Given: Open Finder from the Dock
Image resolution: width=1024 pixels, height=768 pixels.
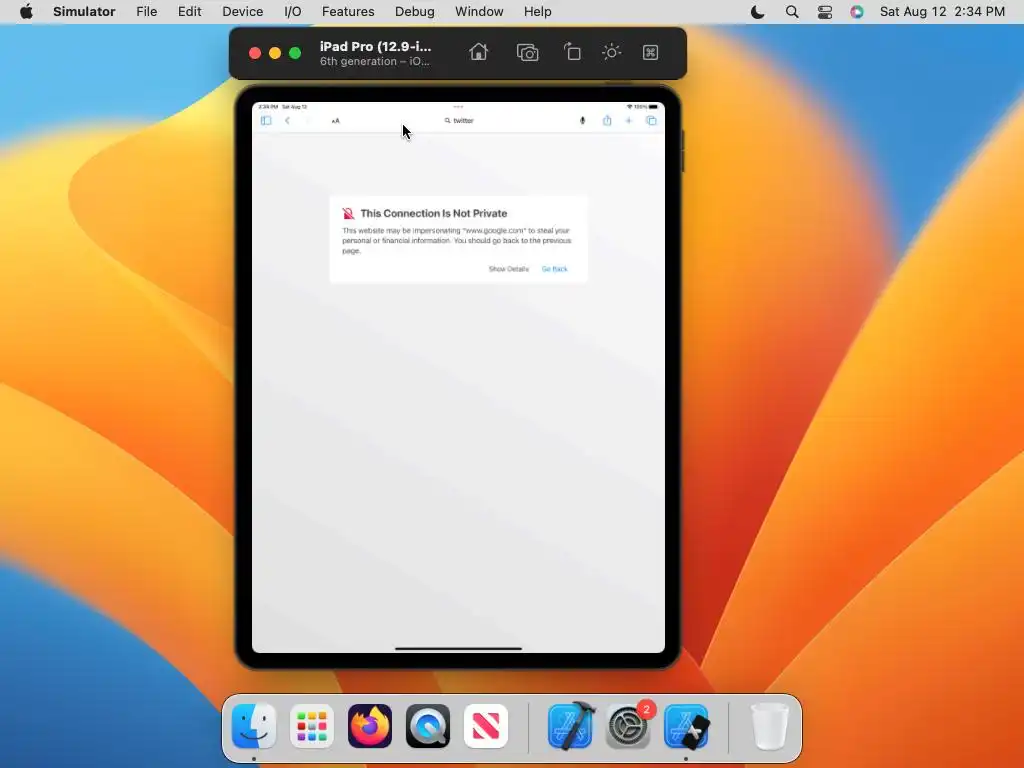Looking at the screenshot, I should pyautogui.click(x=254, y=726).
